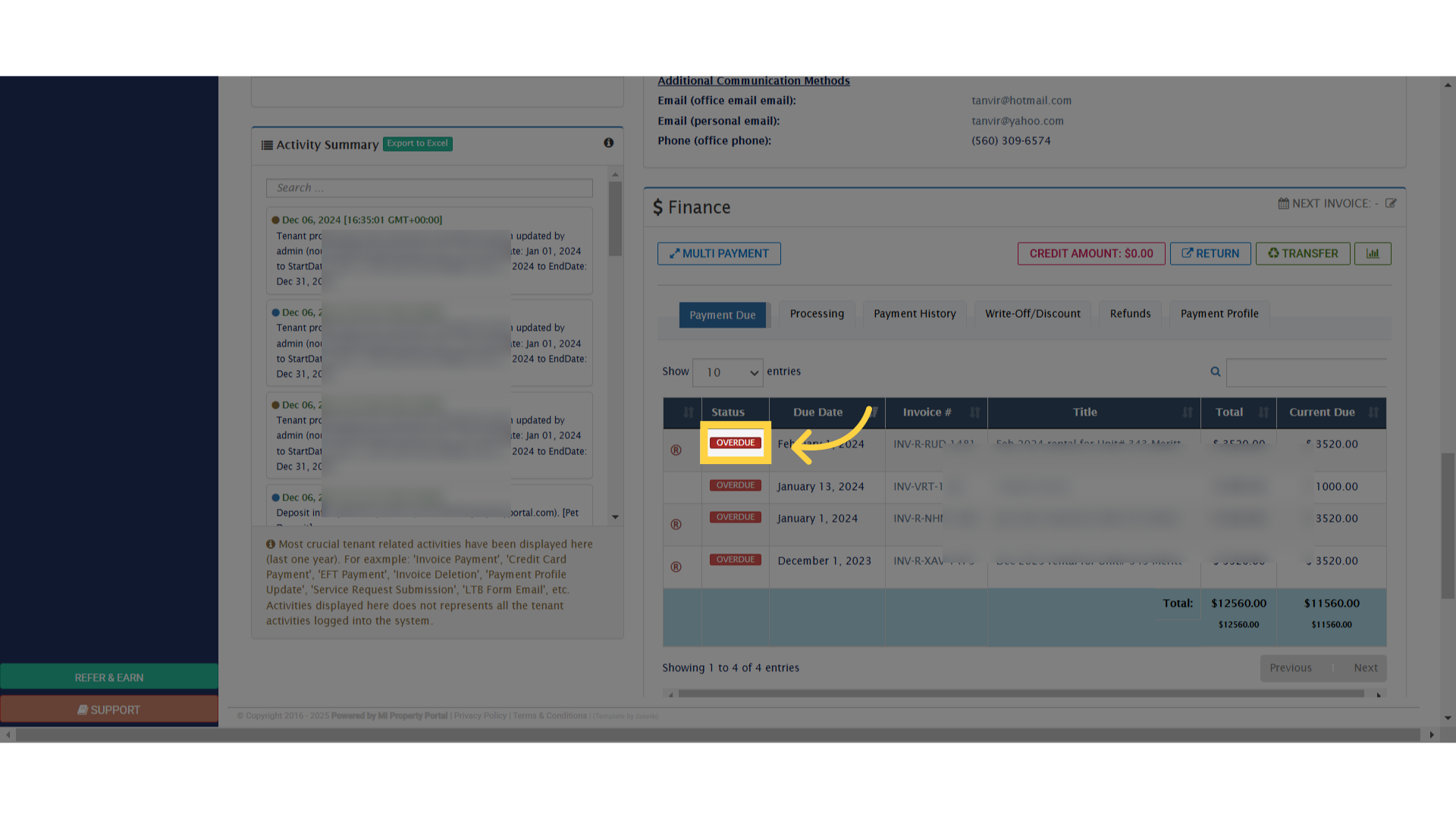The height and width of the screenshot is (819, 1456).
Task: Click the magnifier search icon above invoice table
Action: [x=1216, y=372]
